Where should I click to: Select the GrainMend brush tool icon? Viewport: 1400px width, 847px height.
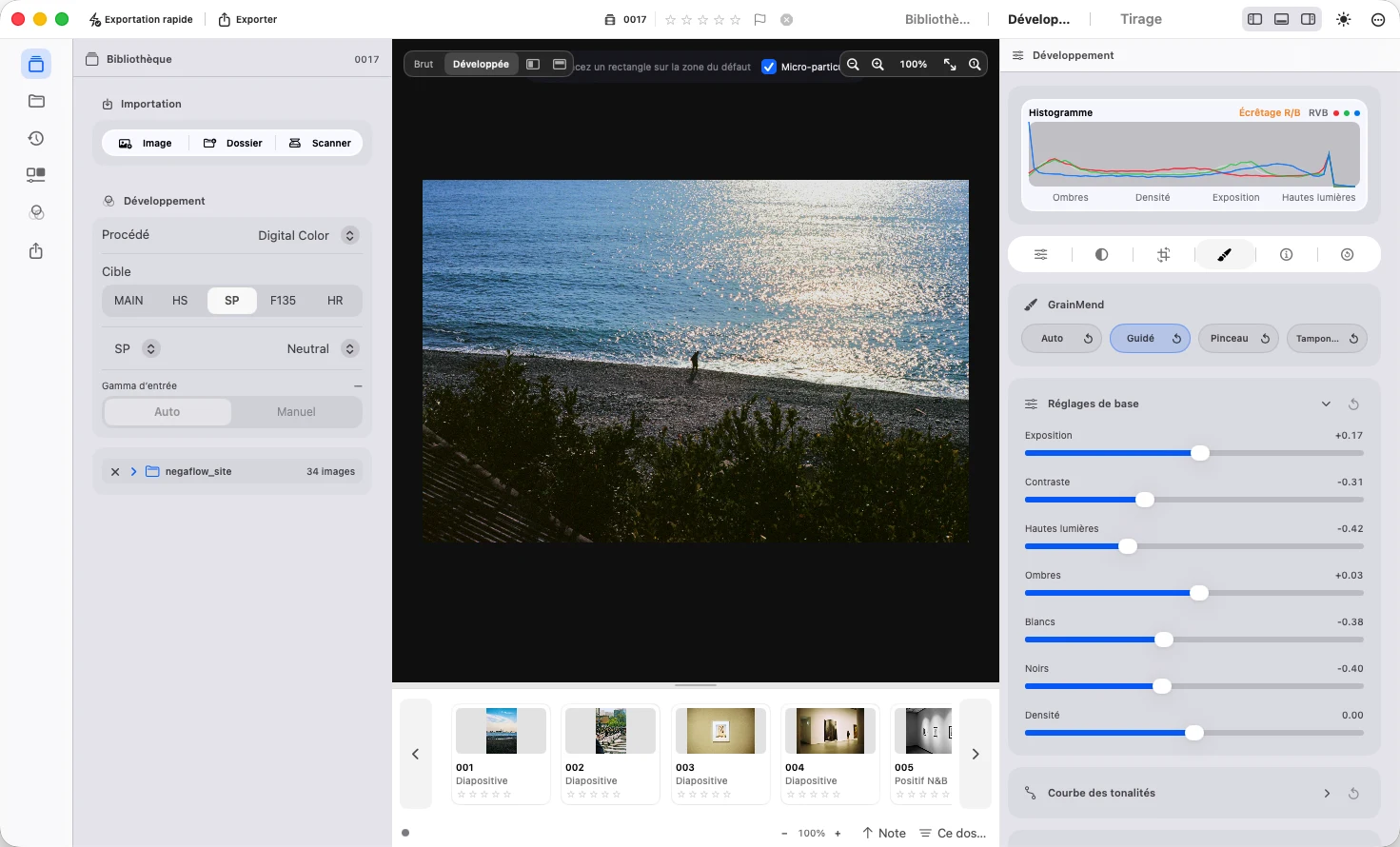click(1224, 254)
